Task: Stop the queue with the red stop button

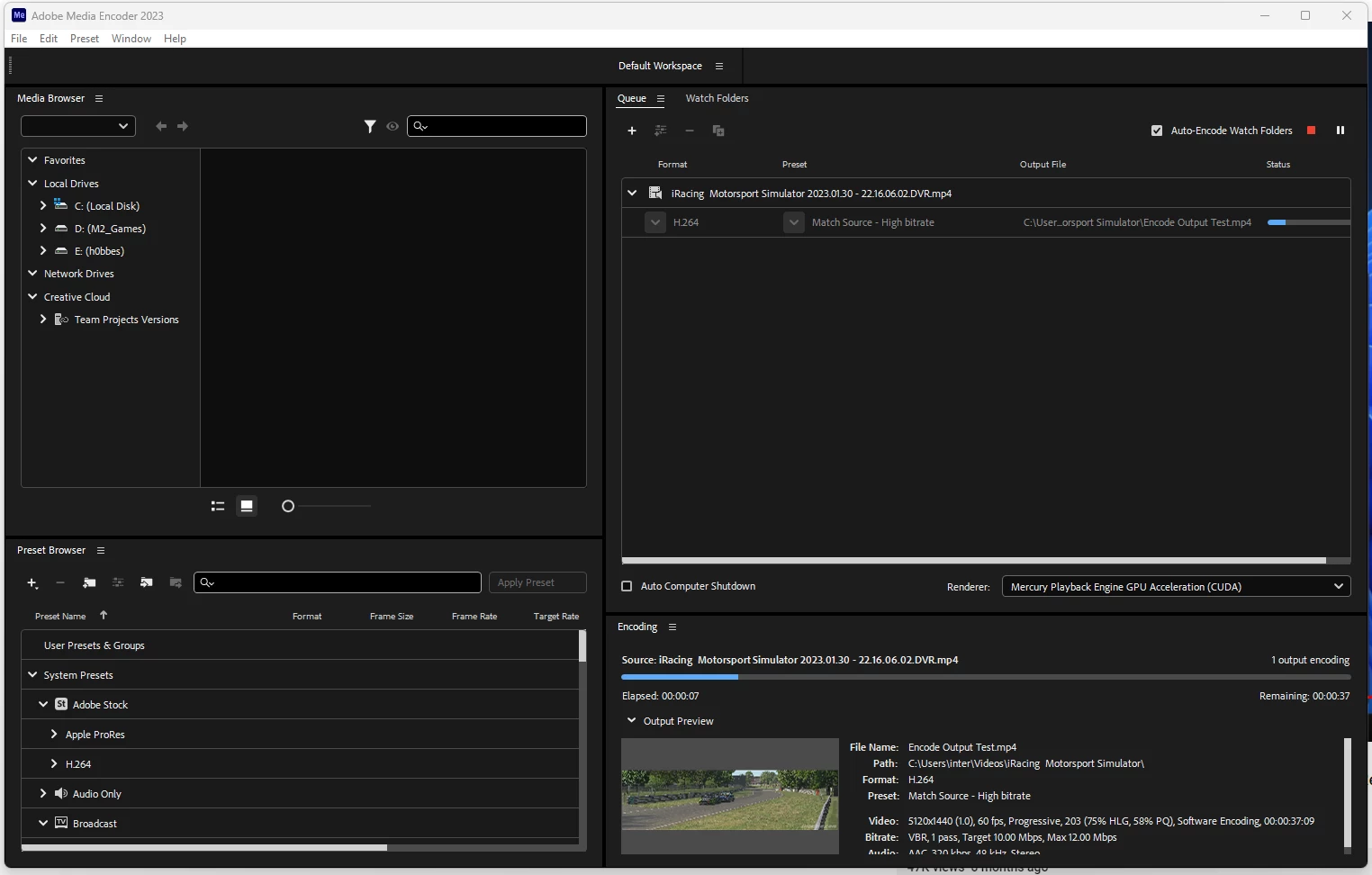Action: [x=1312, y=131]
